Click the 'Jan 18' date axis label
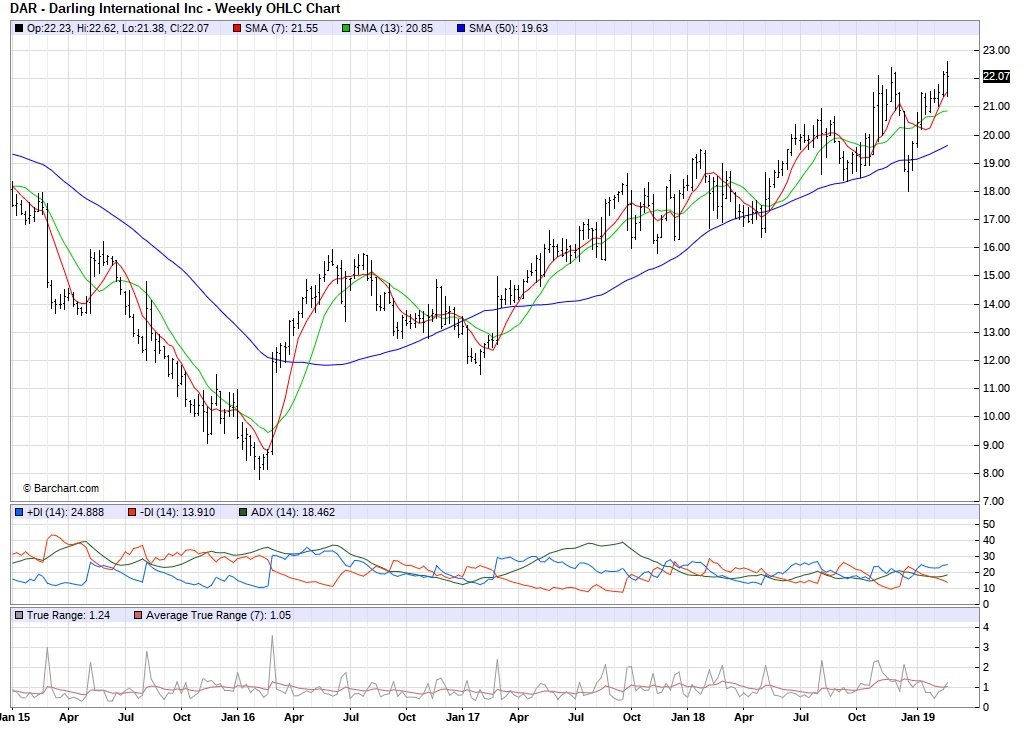The height and width of the screenshot is (748, 1021). point(688,717)
